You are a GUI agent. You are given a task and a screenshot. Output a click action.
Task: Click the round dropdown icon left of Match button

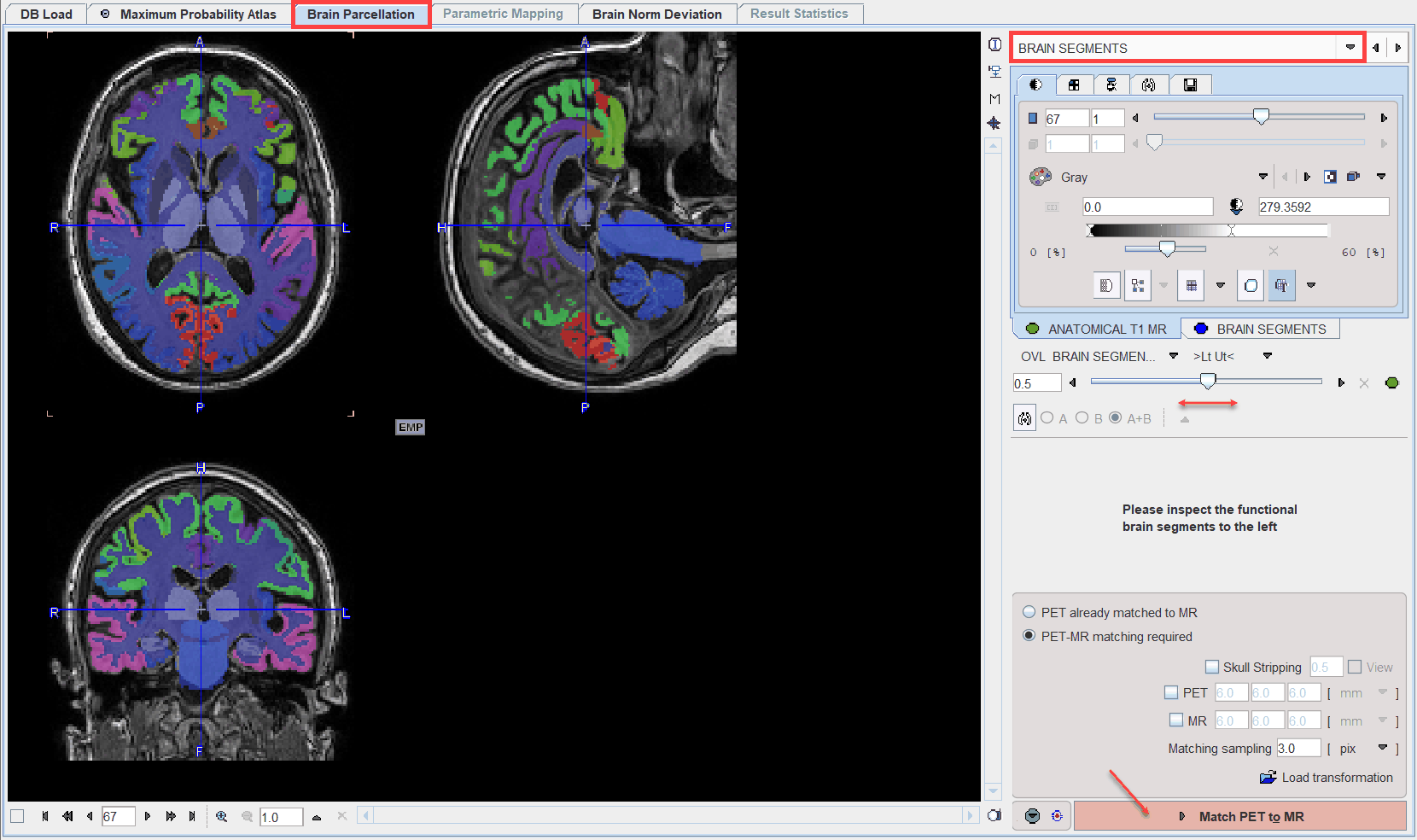click(1033, 816)
